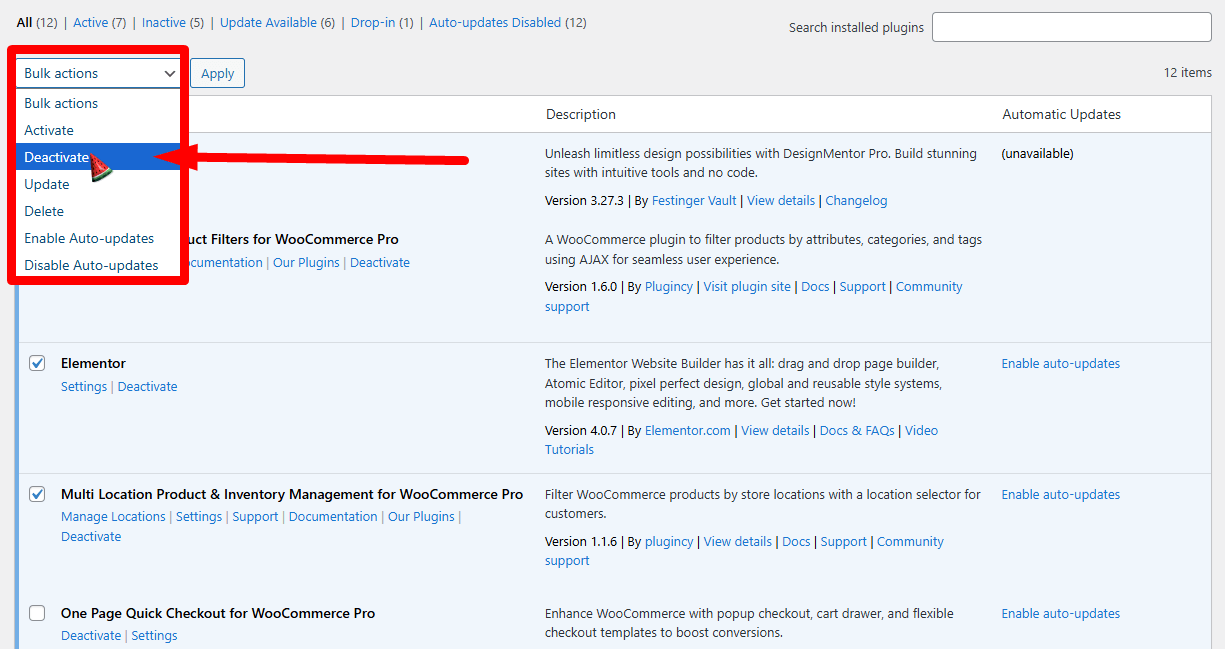Open Our Plugins link for Product Filters
This screenshot has height=649, width=1225.
pyautogui.click(x=306, y=262)
